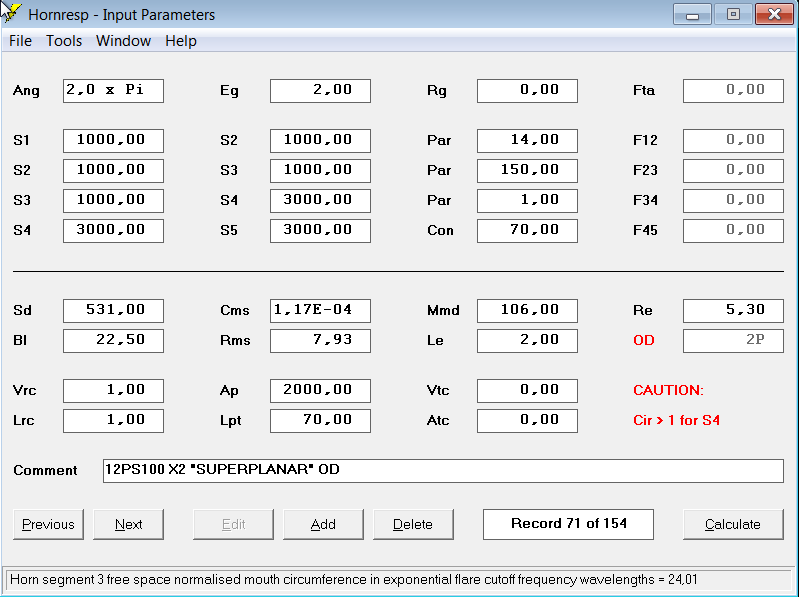Maximize the Hornresp window
This screenshot has height=597, width=799.
(x=733, y=14)
